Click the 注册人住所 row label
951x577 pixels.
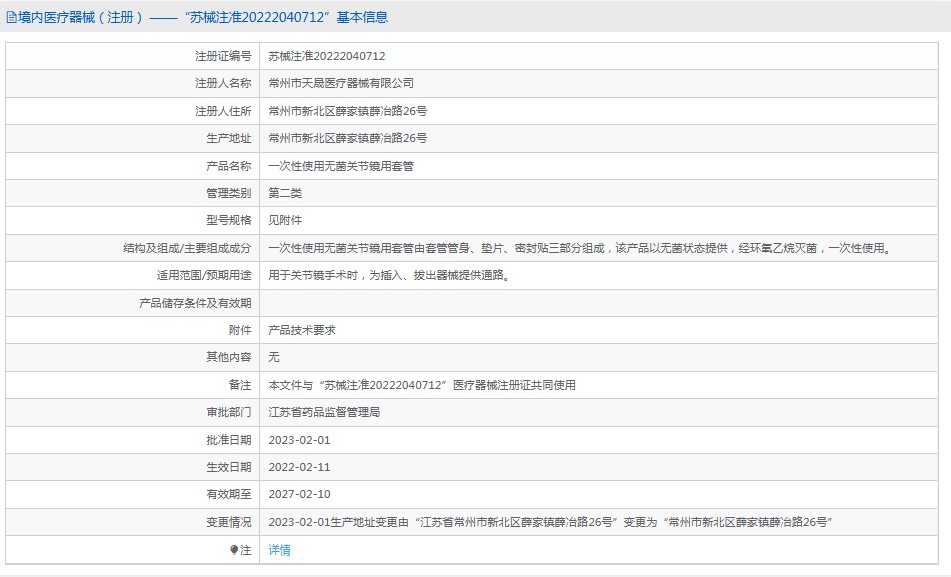pos(223,111)
